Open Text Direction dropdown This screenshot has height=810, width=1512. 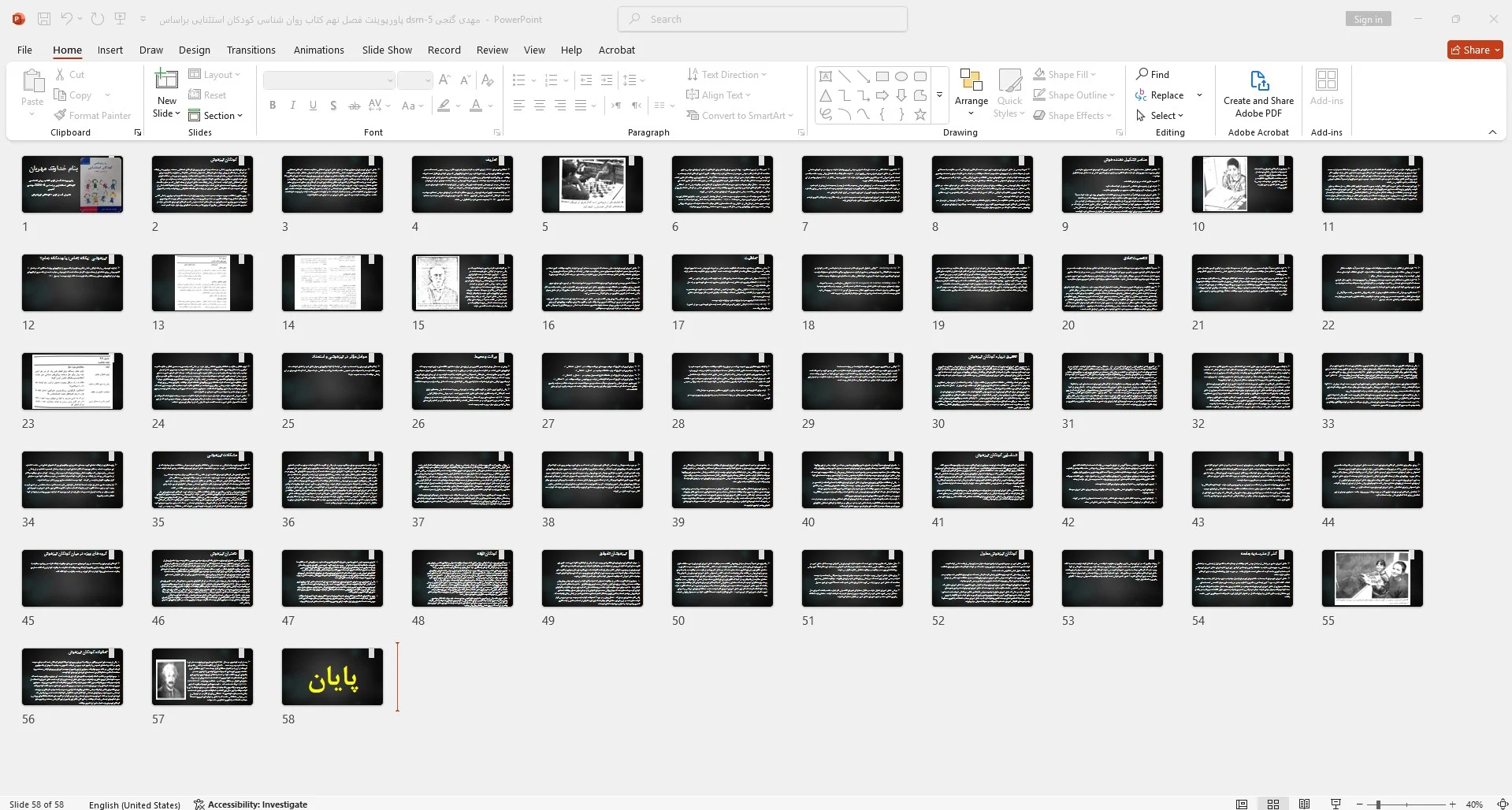coord(726,75)
